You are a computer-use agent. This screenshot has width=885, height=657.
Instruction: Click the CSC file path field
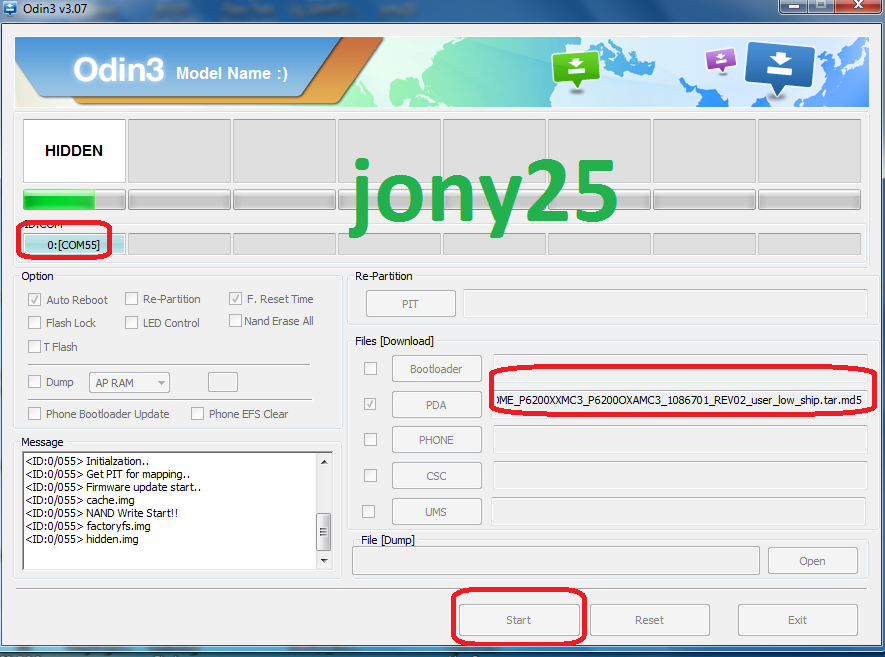[680, 476]
